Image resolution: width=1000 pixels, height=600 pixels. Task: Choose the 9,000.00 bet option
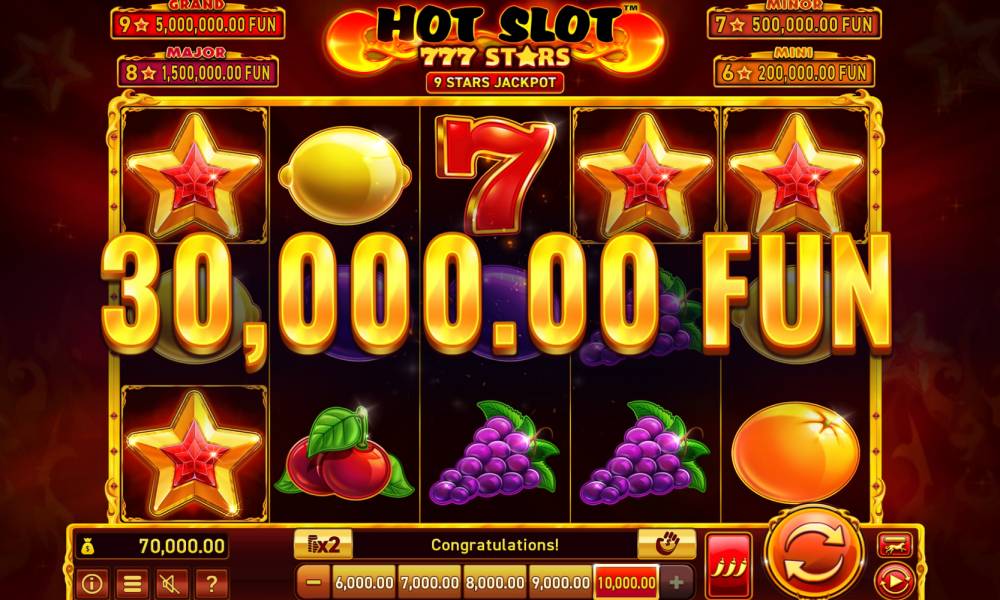[x=561, y=582]
